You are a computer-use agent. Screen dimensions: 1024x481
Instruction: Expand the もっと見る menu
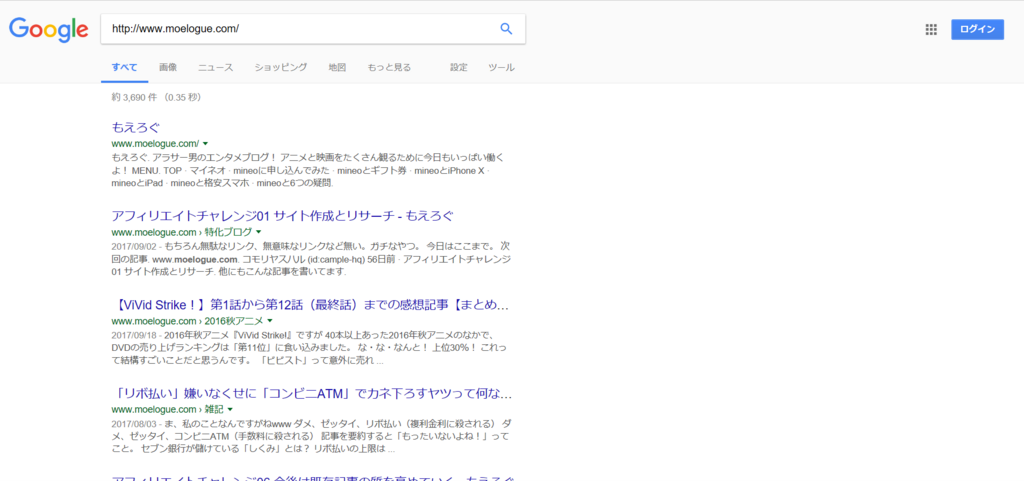(x=389, y=67)
